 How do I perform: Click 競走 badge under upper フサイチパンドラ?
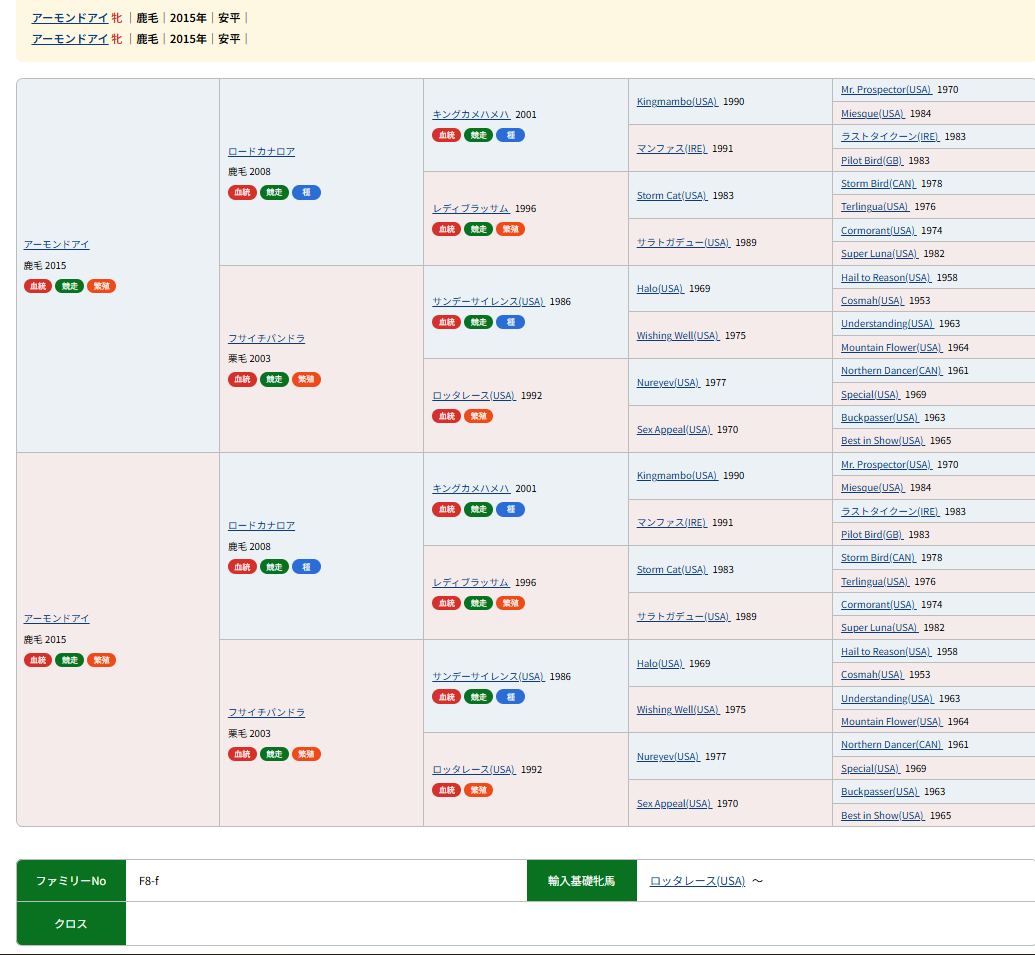point(274,379)
